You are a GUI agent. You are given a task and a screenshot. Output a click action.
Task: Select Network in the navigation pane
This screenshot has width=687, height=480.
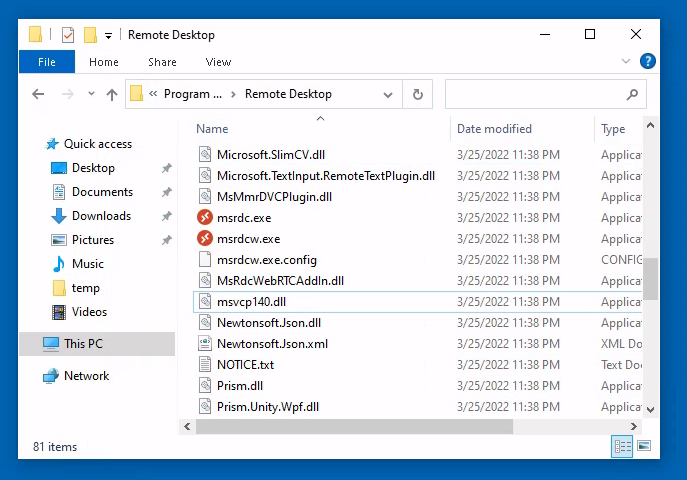86,376
